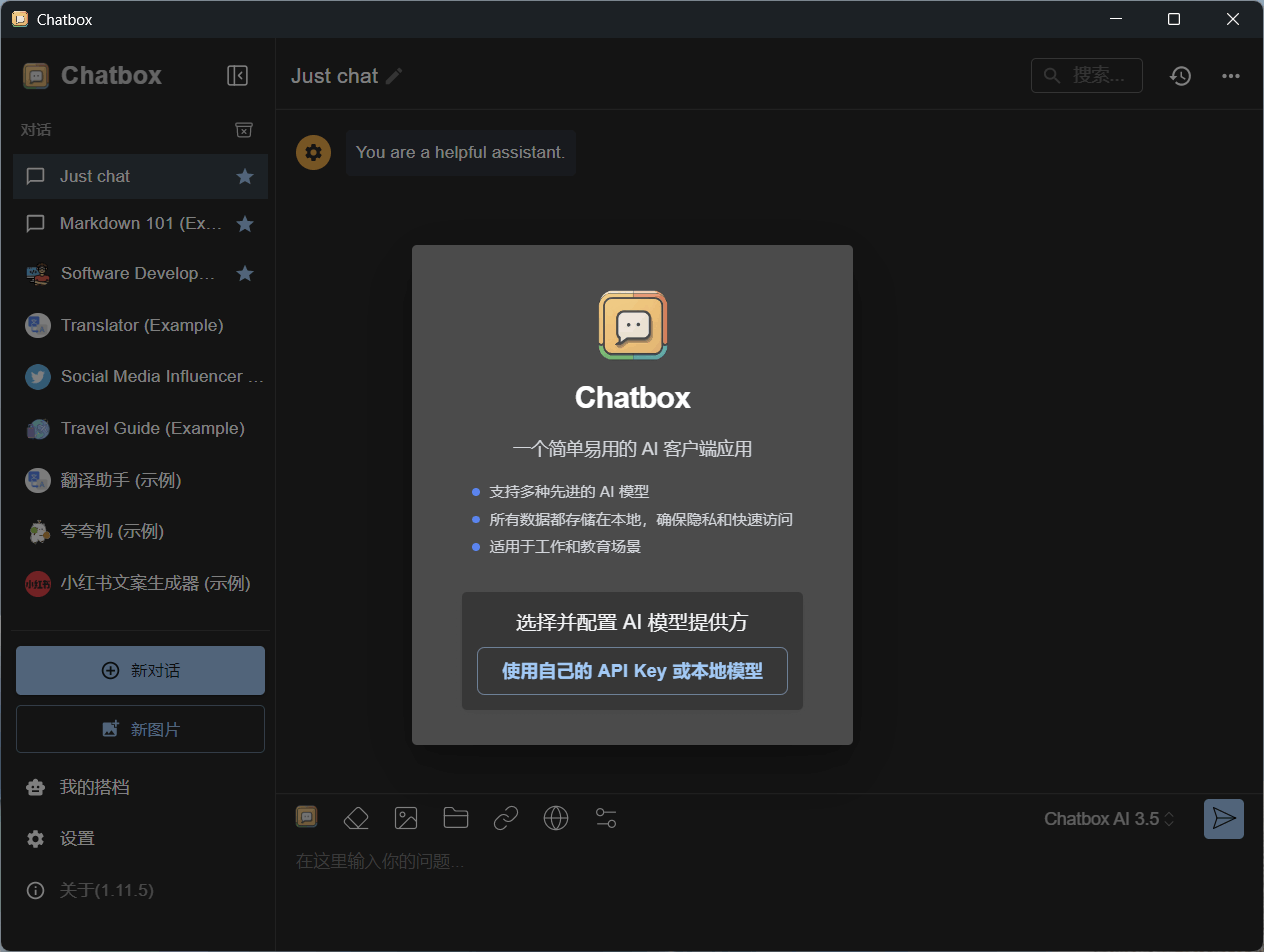
Task: Click the 使用自己的 API Key 或本地模型 button
Action: 632,671
